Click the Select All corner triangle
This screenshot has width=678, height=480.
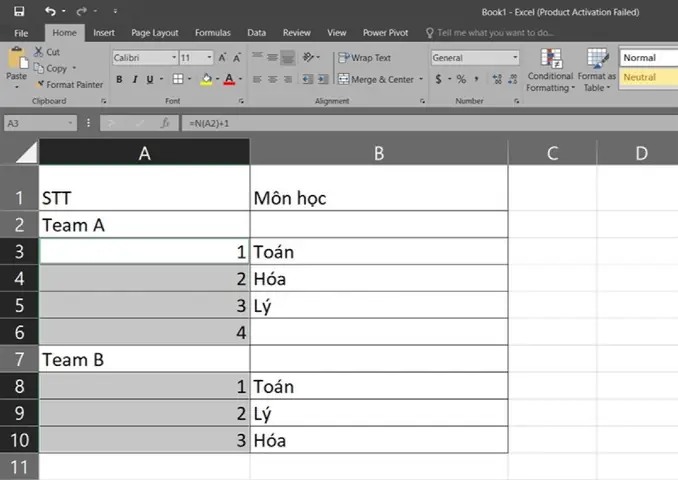pos(26,153)
